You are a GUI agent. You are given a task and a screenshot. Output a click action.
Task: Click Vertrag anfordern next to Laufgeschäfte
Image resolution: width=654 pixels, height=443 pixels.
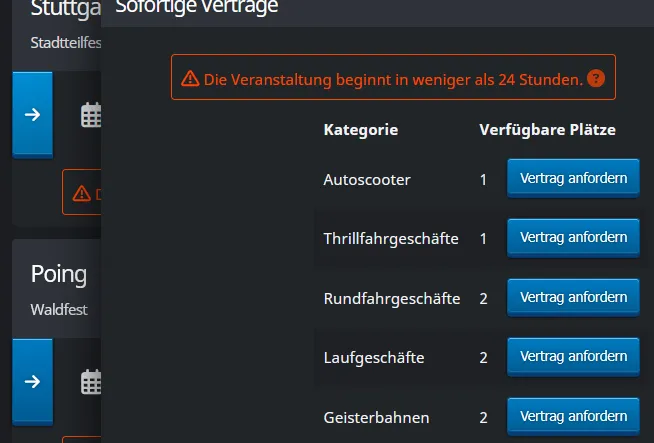pos(573,357)
